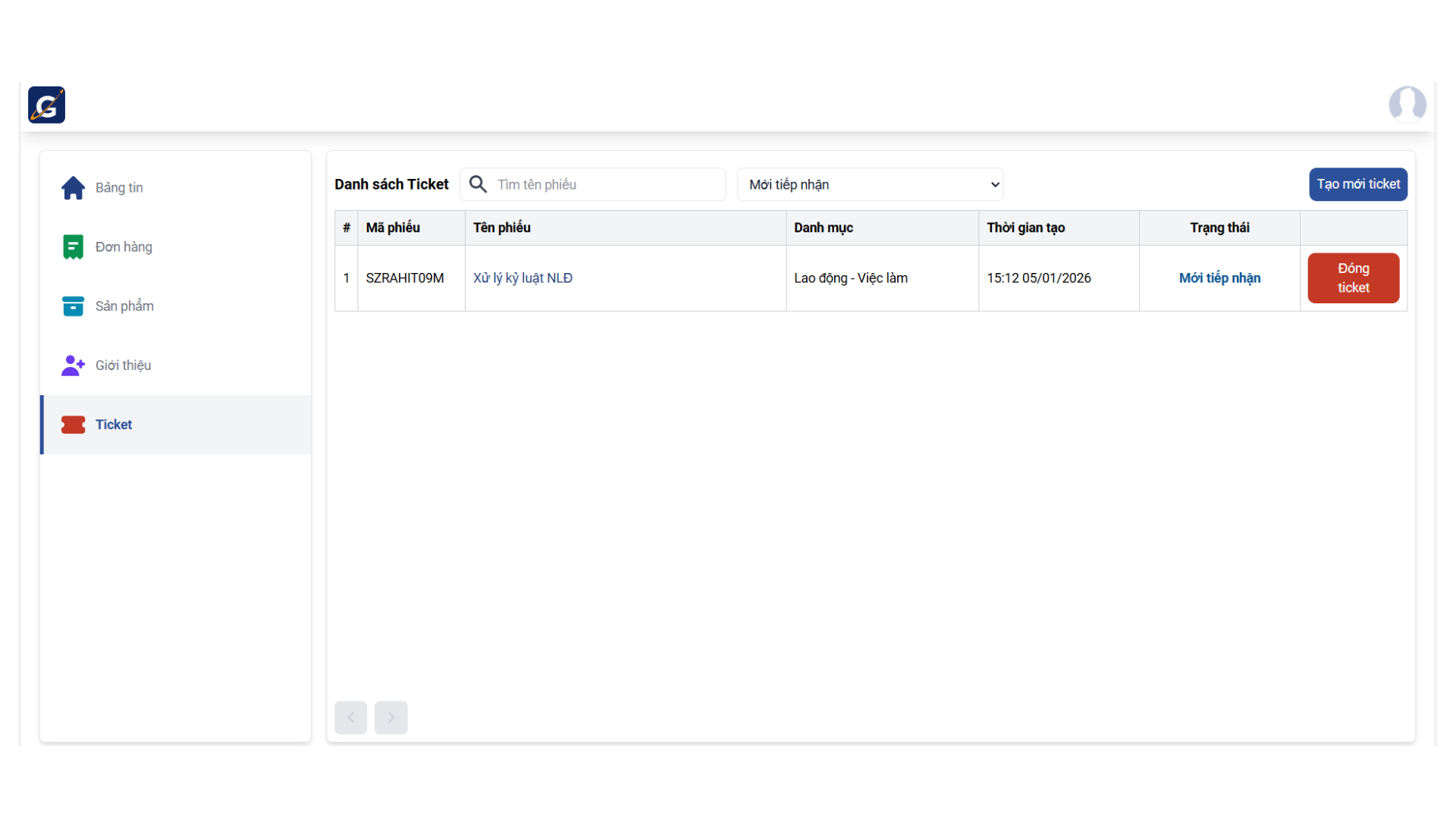Go to next page chevron

point(391,717)
